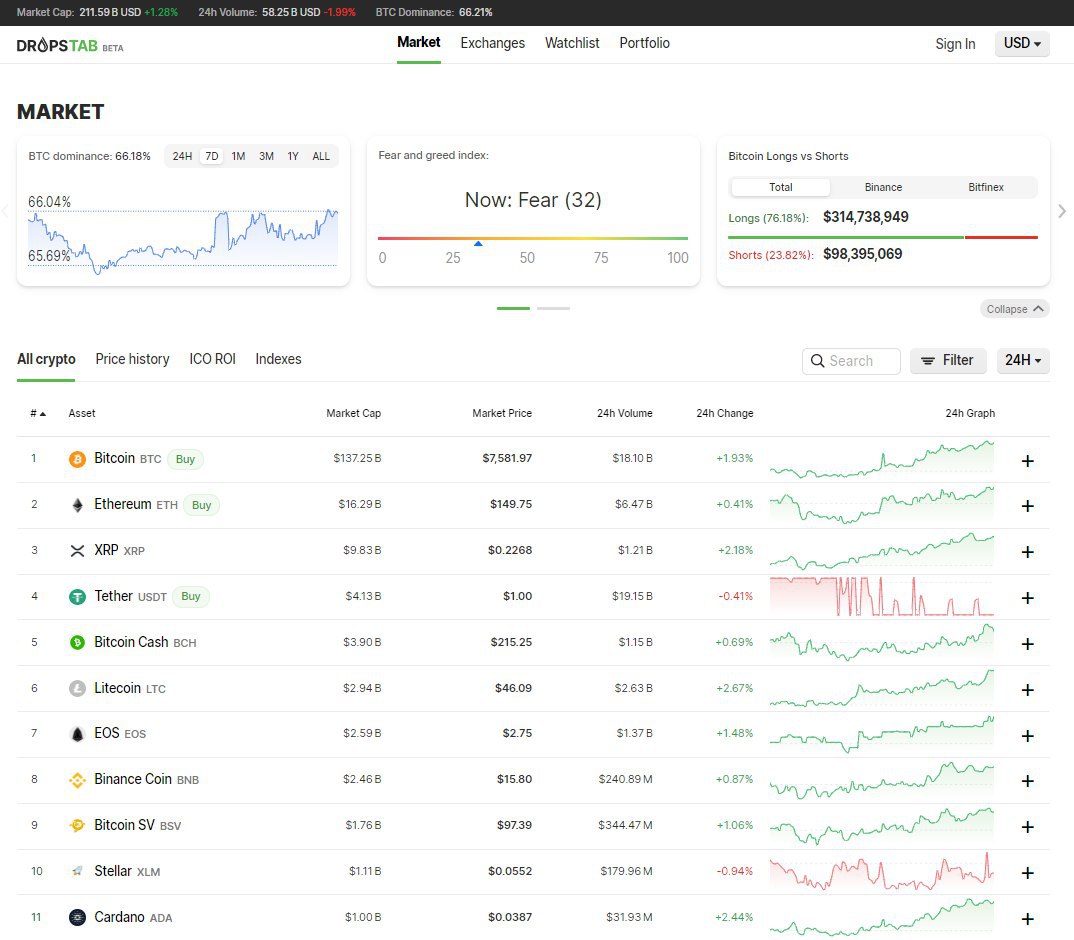Add Bitcoin SV using its plus icon
Viewport: 1074px width, 940px height.
[1027, 827]
